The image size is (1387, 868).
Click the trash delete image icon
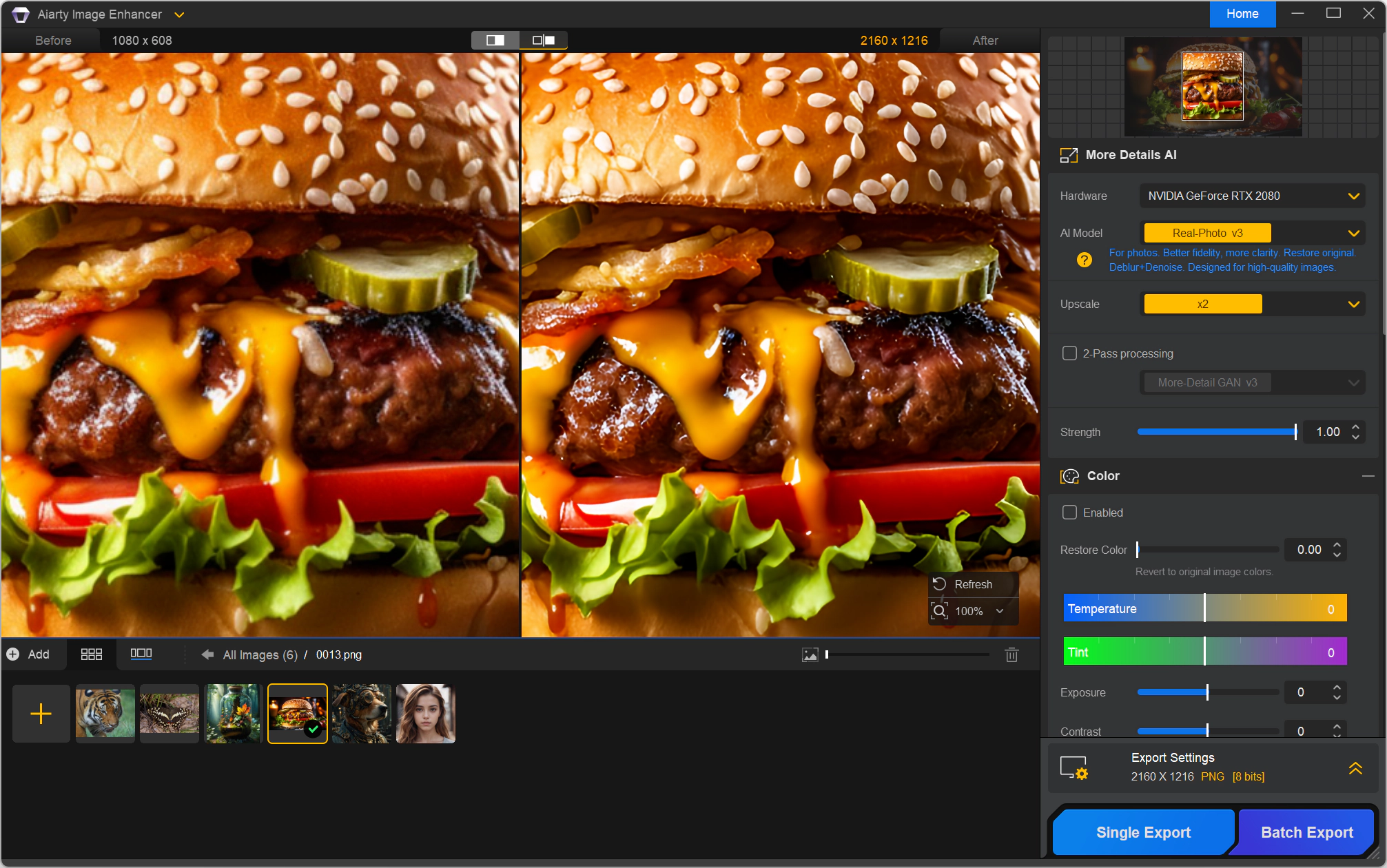[1011, 654]
